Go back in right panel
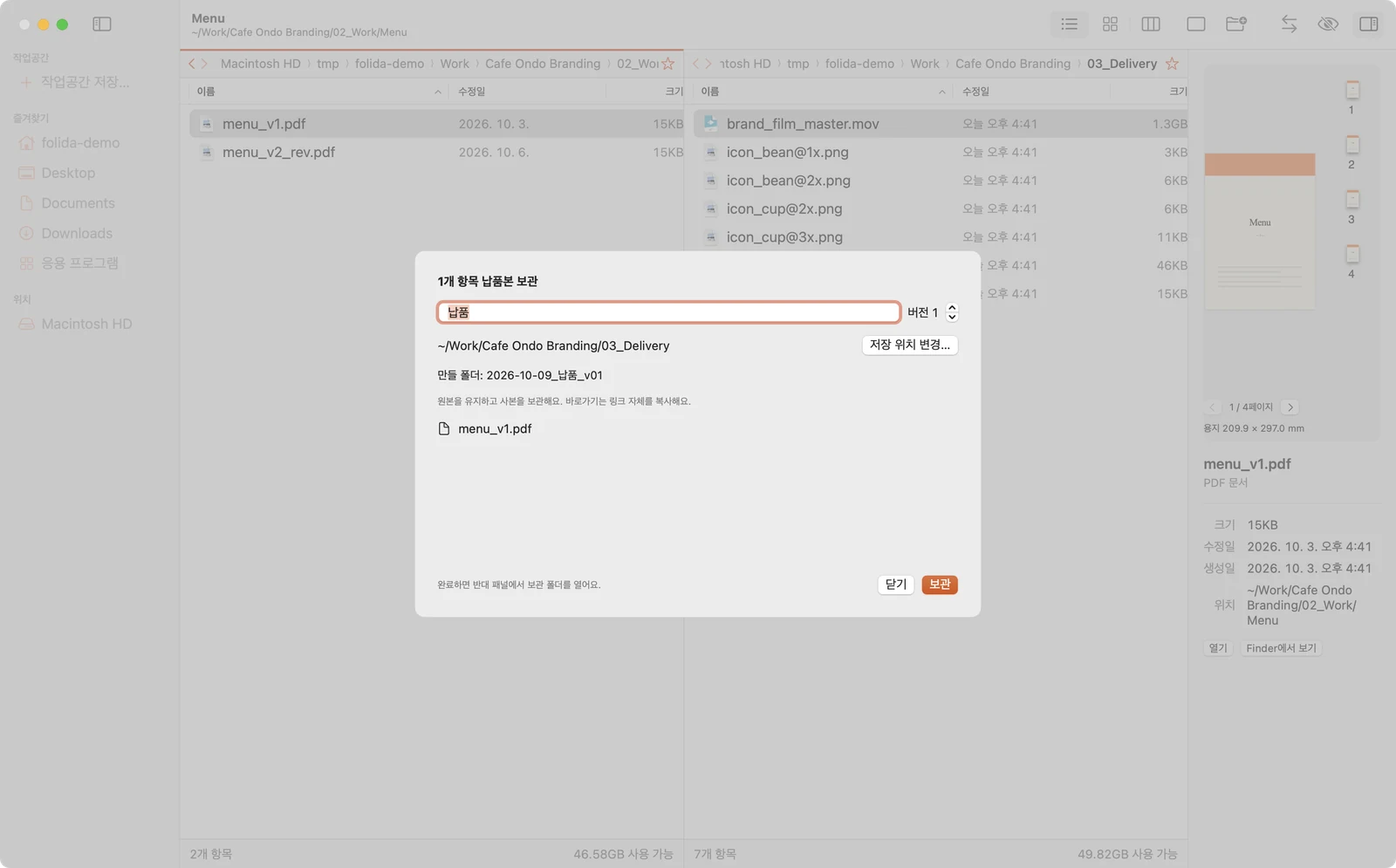The height and width of the screenshot is (868, 1396). point(696,64)
